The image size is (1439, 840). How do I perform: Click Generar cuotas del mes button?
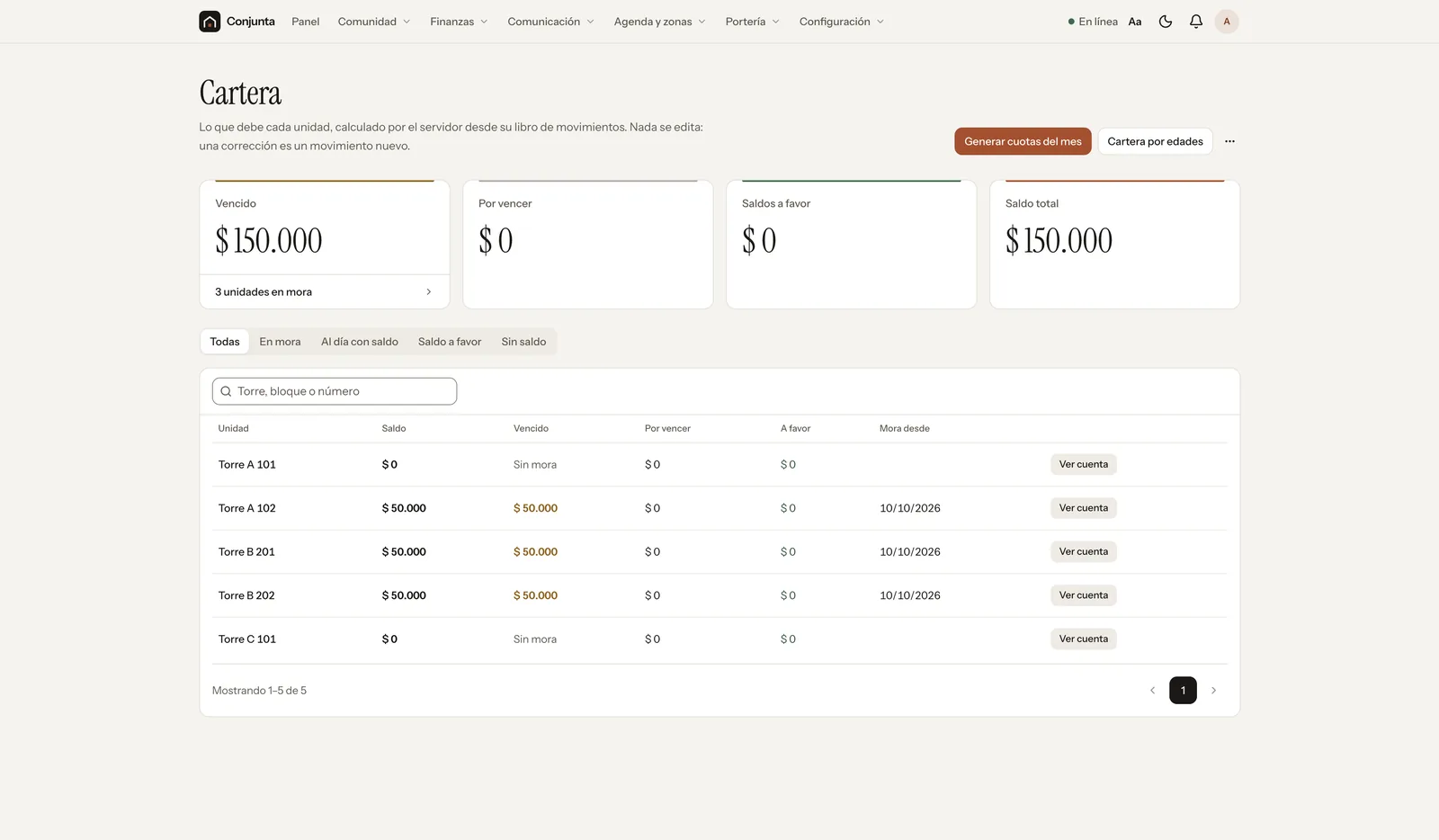coord(1023,141)
